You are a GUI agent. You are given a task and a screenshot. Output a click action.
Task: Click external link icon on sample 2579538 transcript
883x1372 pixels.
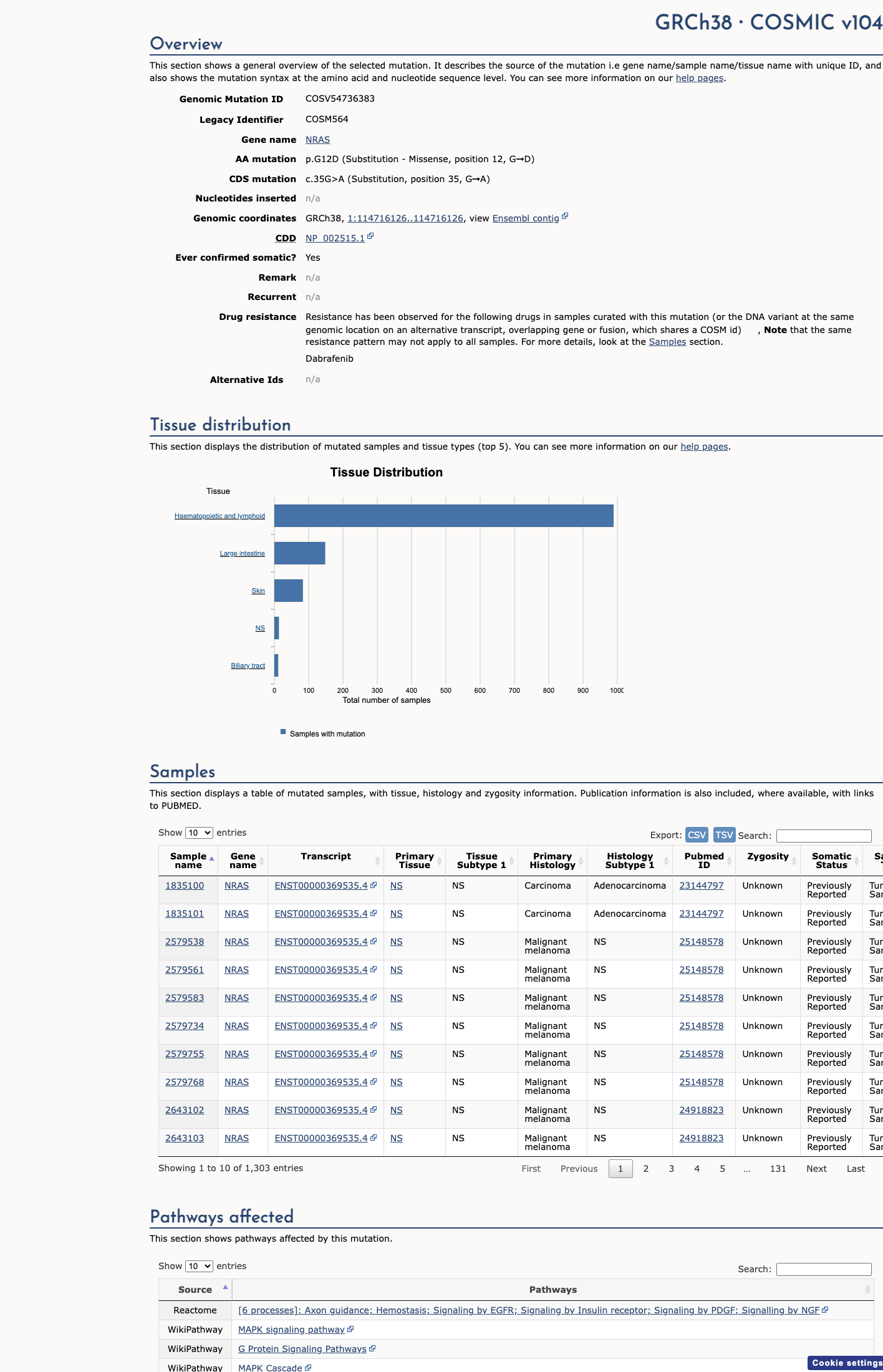tap(374, 941)
